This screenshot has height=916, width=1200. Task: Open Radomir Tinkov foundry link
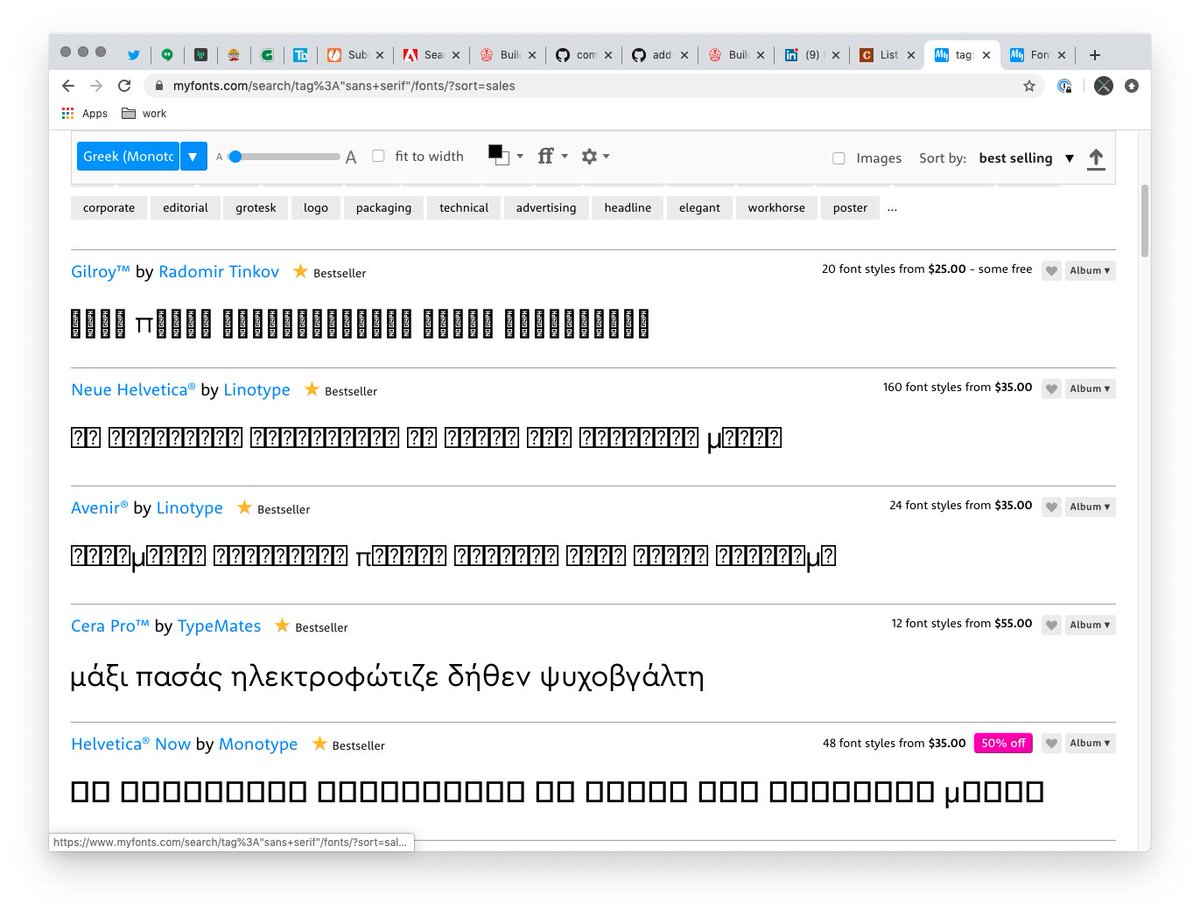click(x=219, y=271)
